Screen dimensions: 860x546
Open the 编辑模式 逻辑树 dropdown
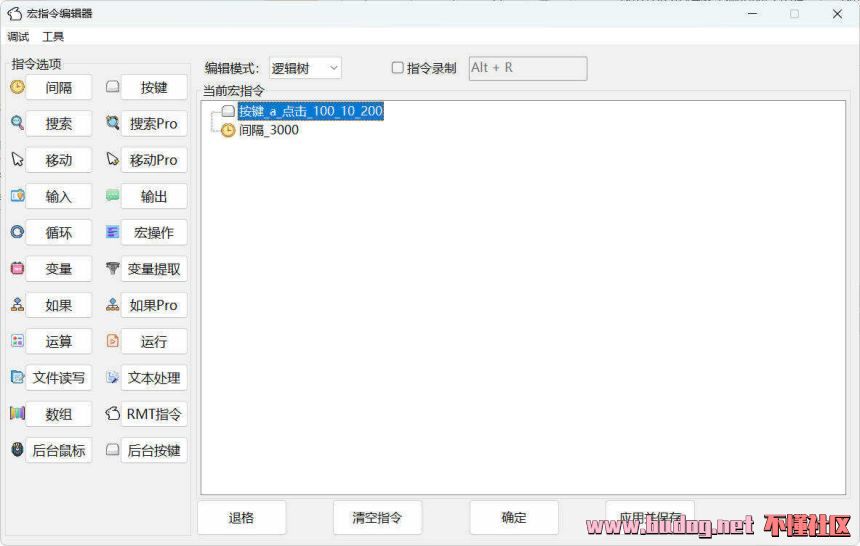(305, 68)
